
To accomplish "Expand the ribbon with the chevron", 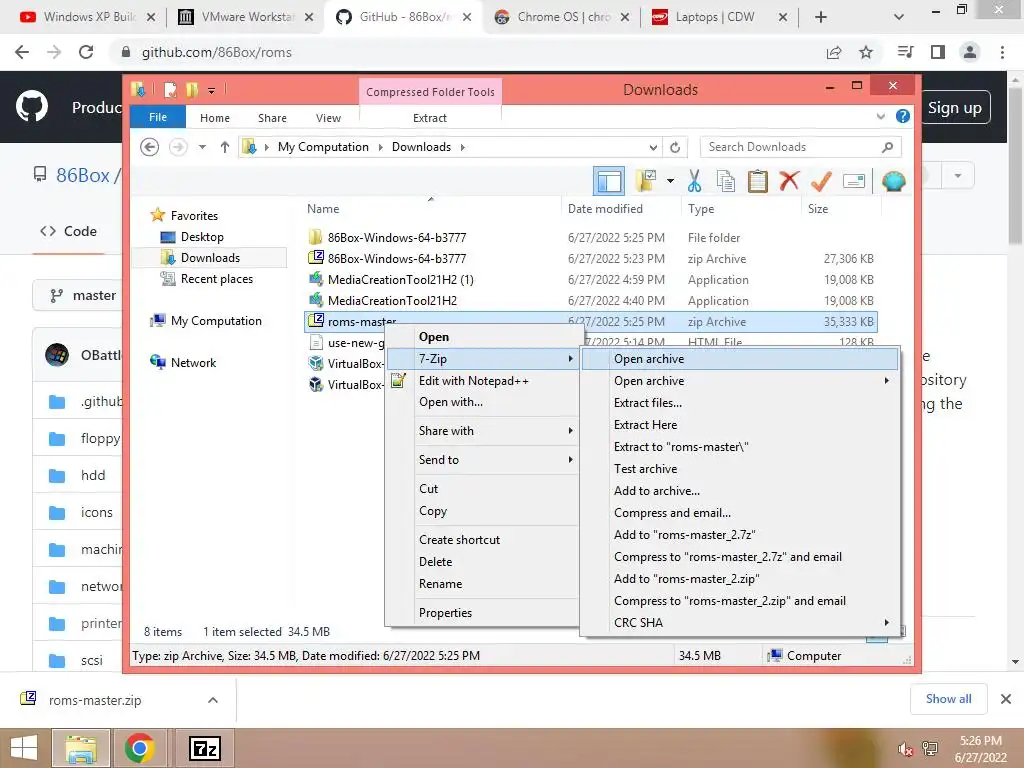I will click(x=880, y=116).
